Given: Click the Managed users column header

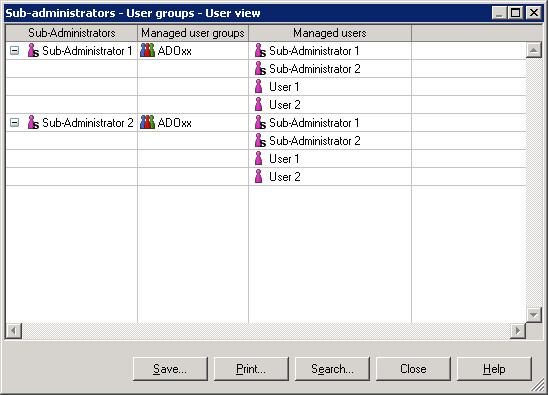Looking at the screenshot, I should pos(330,33).
